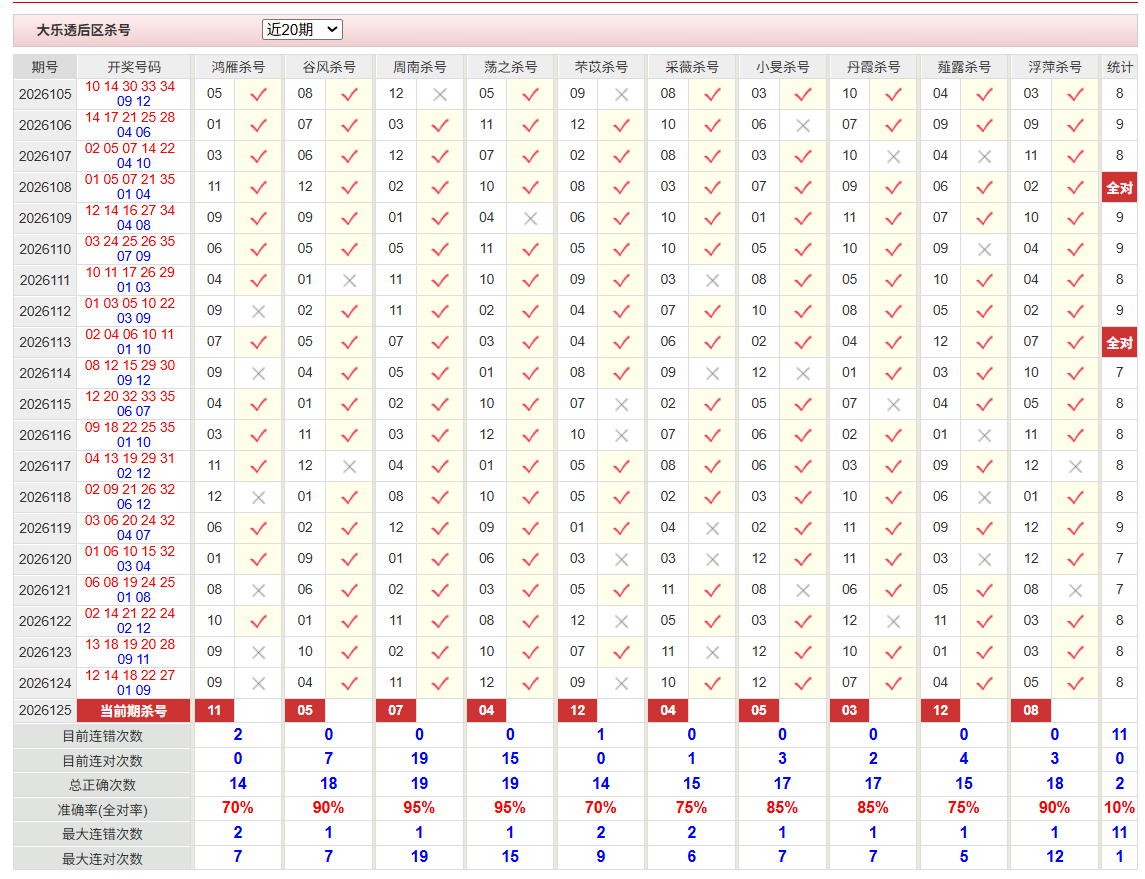This screenshot has height=879, width=1145.
Task: Click the 目前连错次数 row label
Action: point(102,736)
